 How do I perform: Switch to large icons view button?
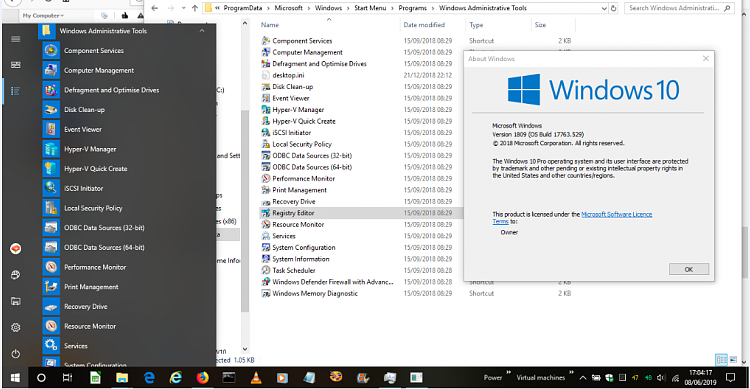point(733,359)
